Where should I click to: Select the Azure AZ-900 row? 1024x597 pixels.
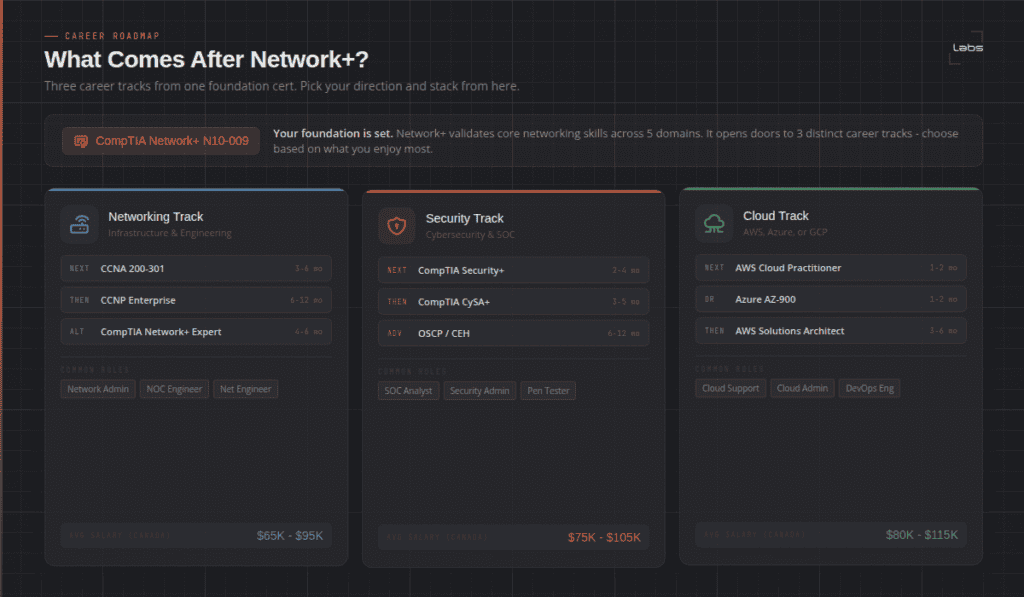[831, 299]
